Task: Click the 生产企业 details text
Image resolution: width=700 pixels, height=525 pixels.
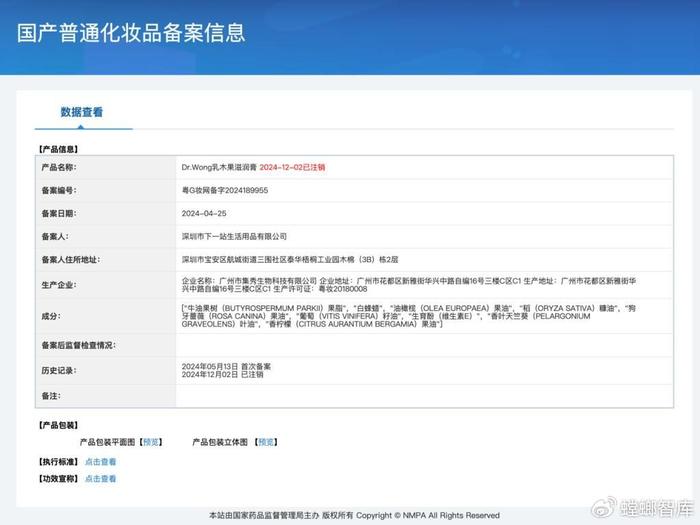Action: (408, 285)
